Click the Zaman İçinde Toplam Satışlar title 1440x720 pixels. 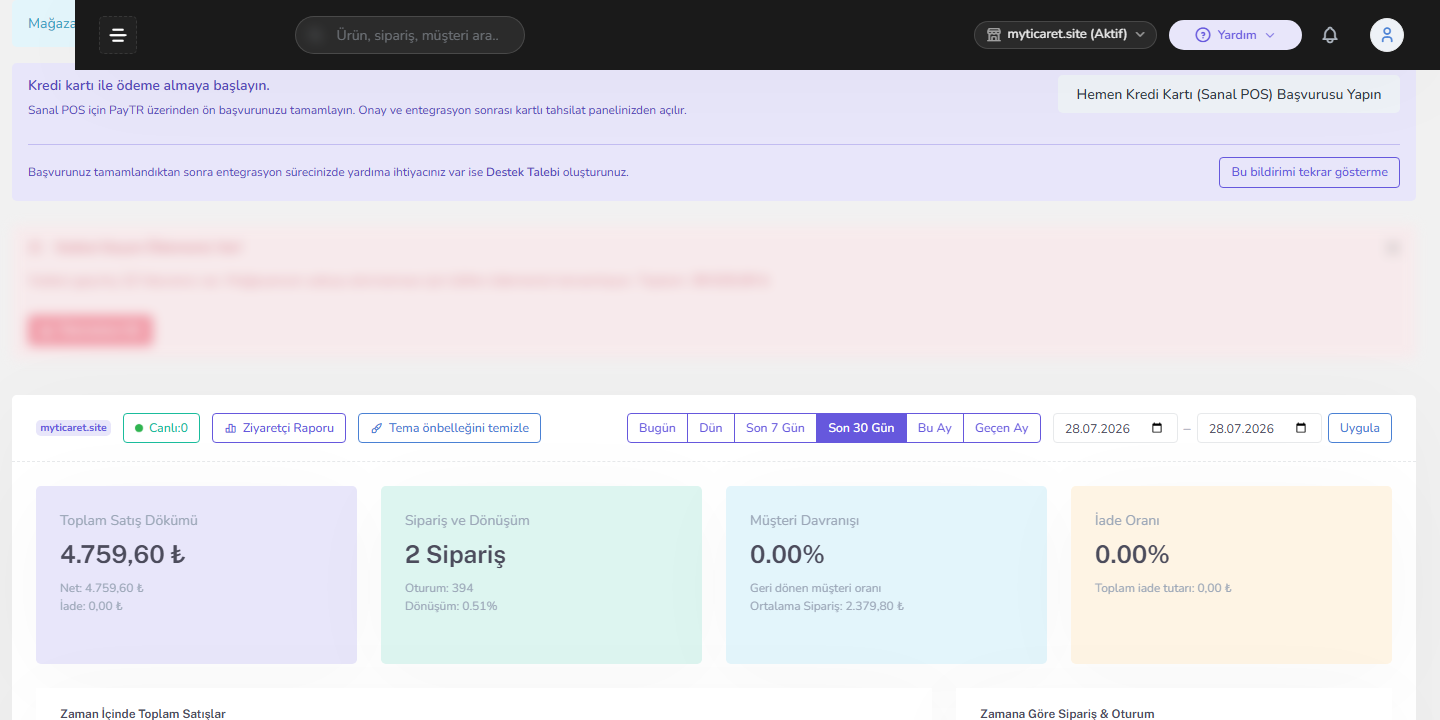pos(143,714)
